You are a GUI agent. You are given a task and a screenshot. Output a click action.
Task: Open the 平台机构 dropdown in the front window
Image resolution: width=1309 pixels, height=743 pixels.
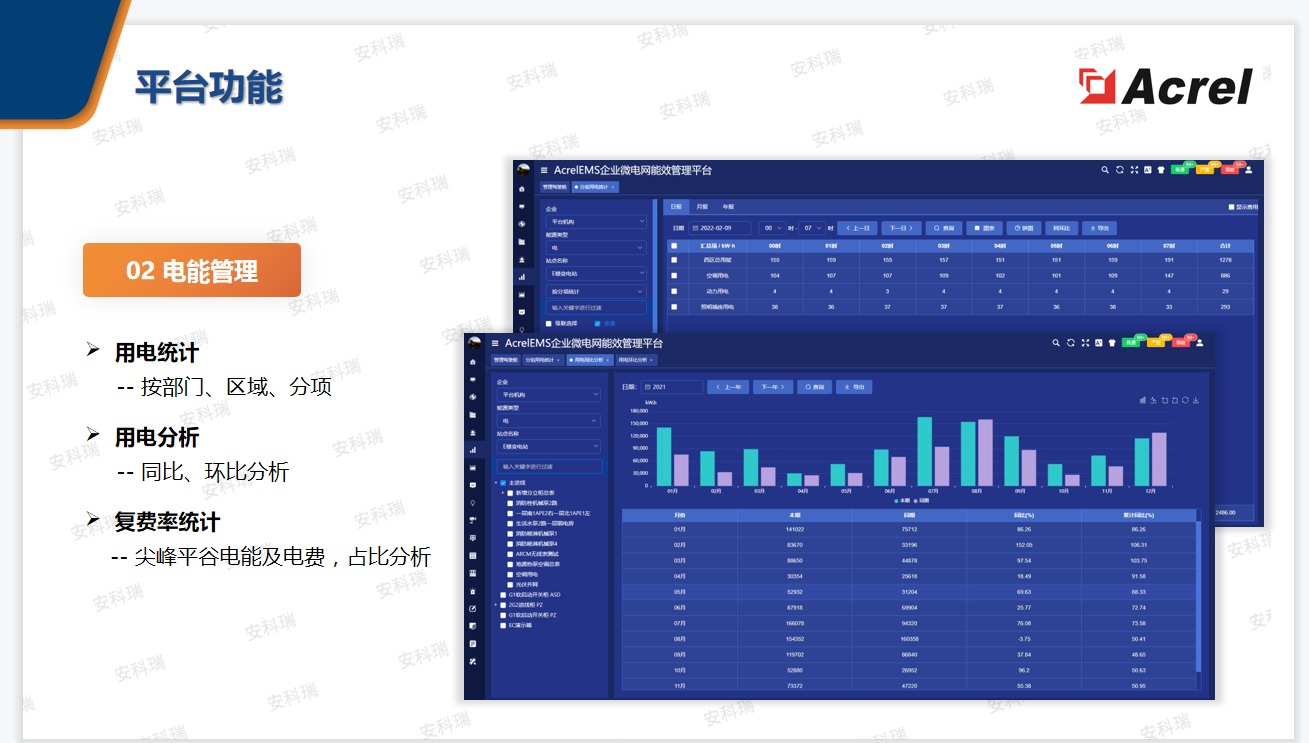point(549,395)
